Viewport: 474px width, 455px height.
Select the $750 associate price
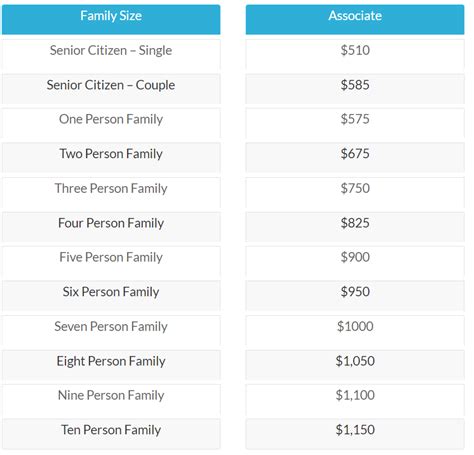pyautogui.click(x=355, y=188)
